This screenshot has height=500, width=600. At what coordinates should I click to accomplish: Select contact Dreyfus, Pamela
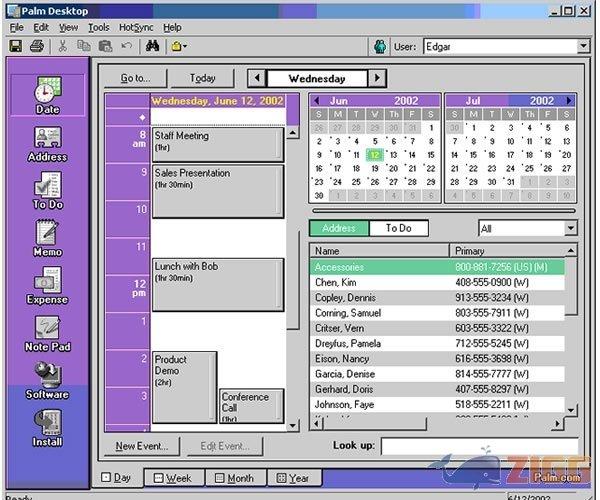[437, 344]
